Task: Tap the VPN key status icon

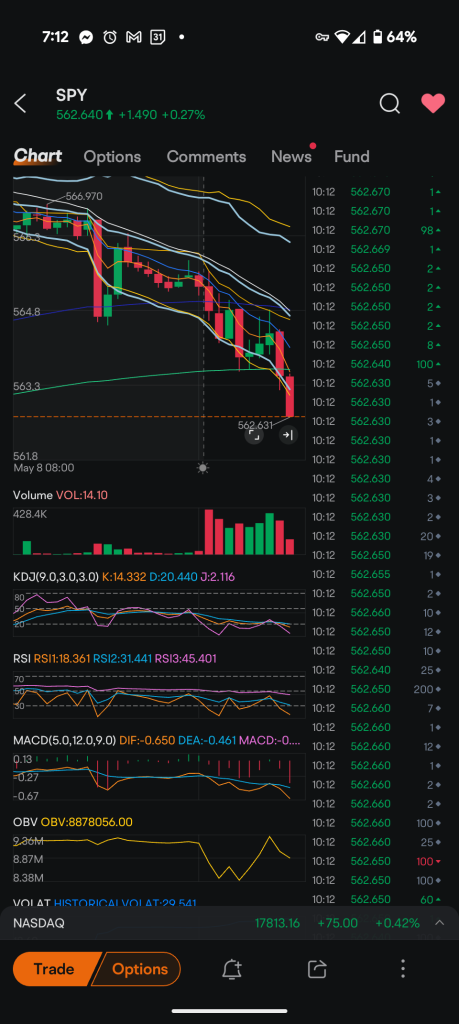Action: (323, 37)
